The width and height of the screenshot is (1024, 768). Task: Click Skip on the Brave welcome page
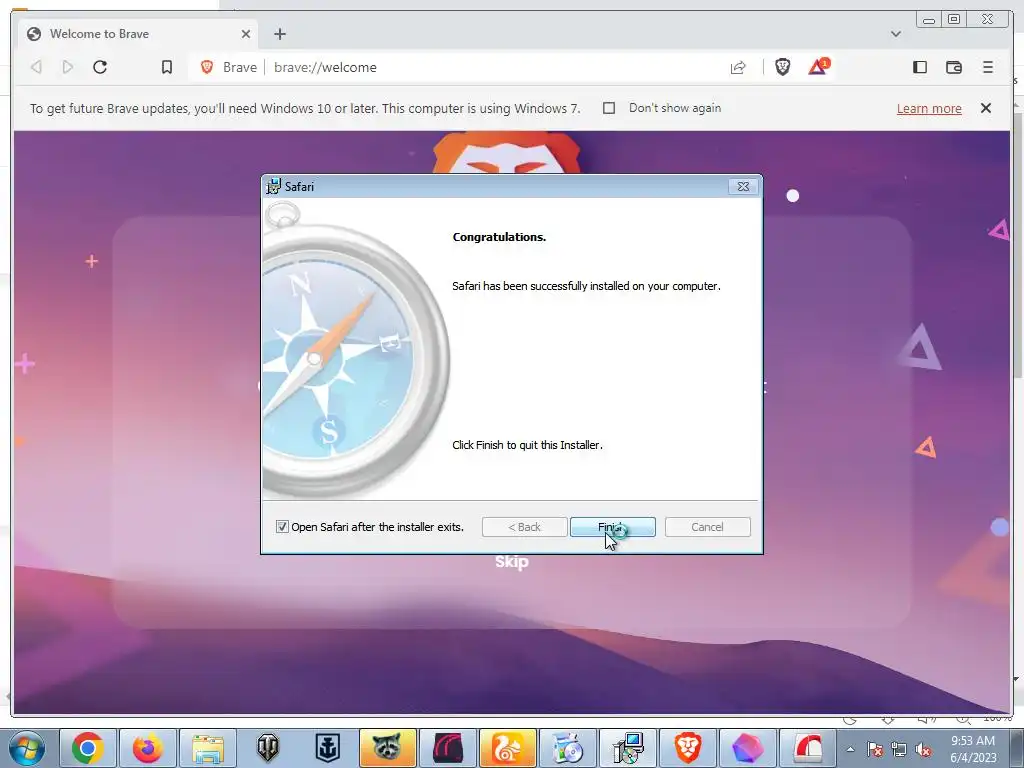511,562
